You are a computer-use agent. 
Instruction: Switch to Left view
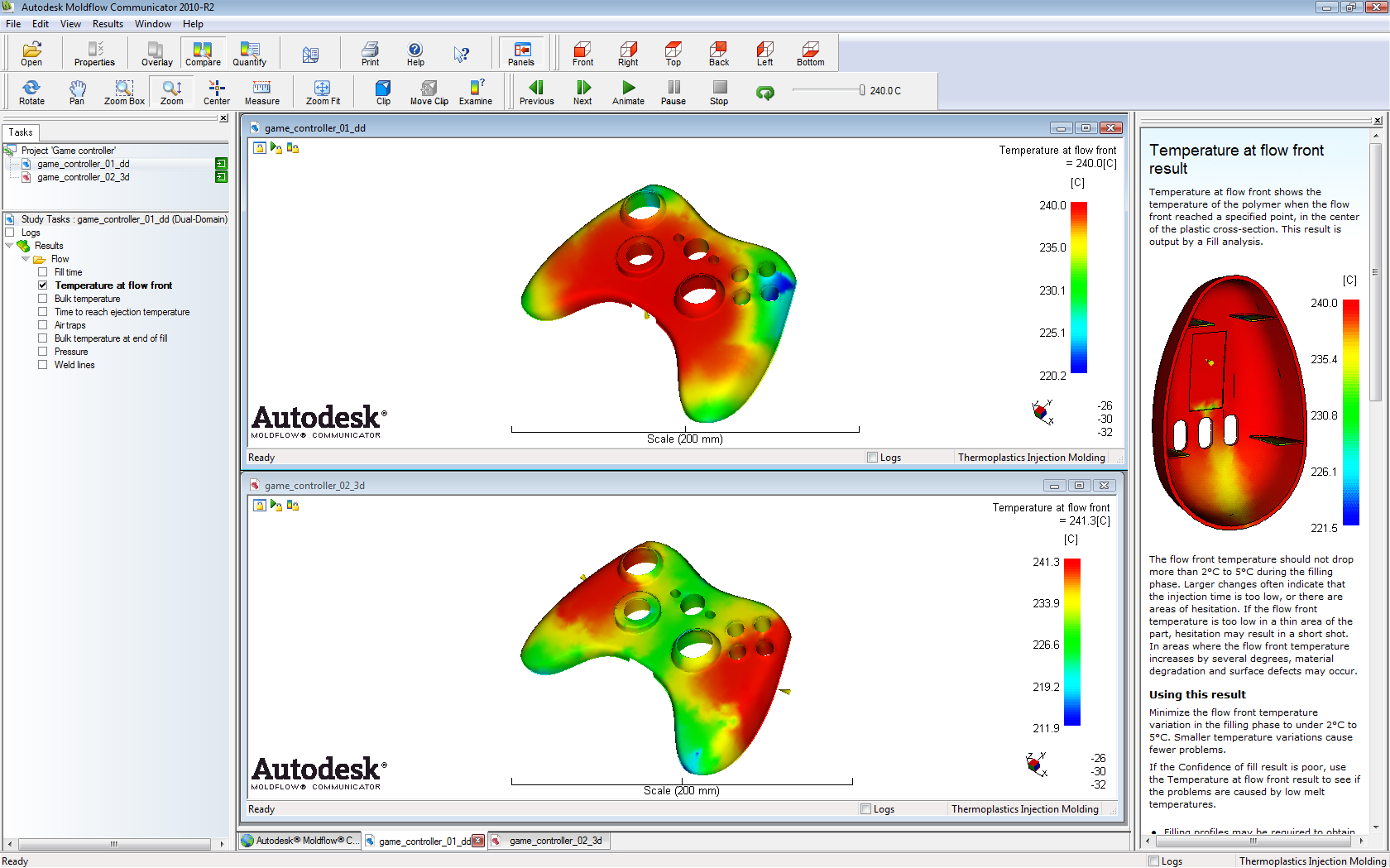(x=764, y=54)
